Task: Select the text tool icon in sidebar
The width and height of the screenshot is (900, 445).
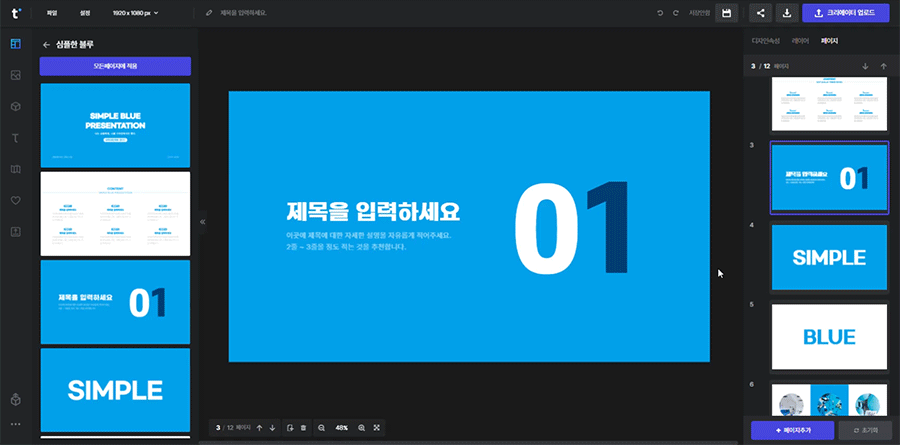Action: pyautogui.click(x=15, y=137)
